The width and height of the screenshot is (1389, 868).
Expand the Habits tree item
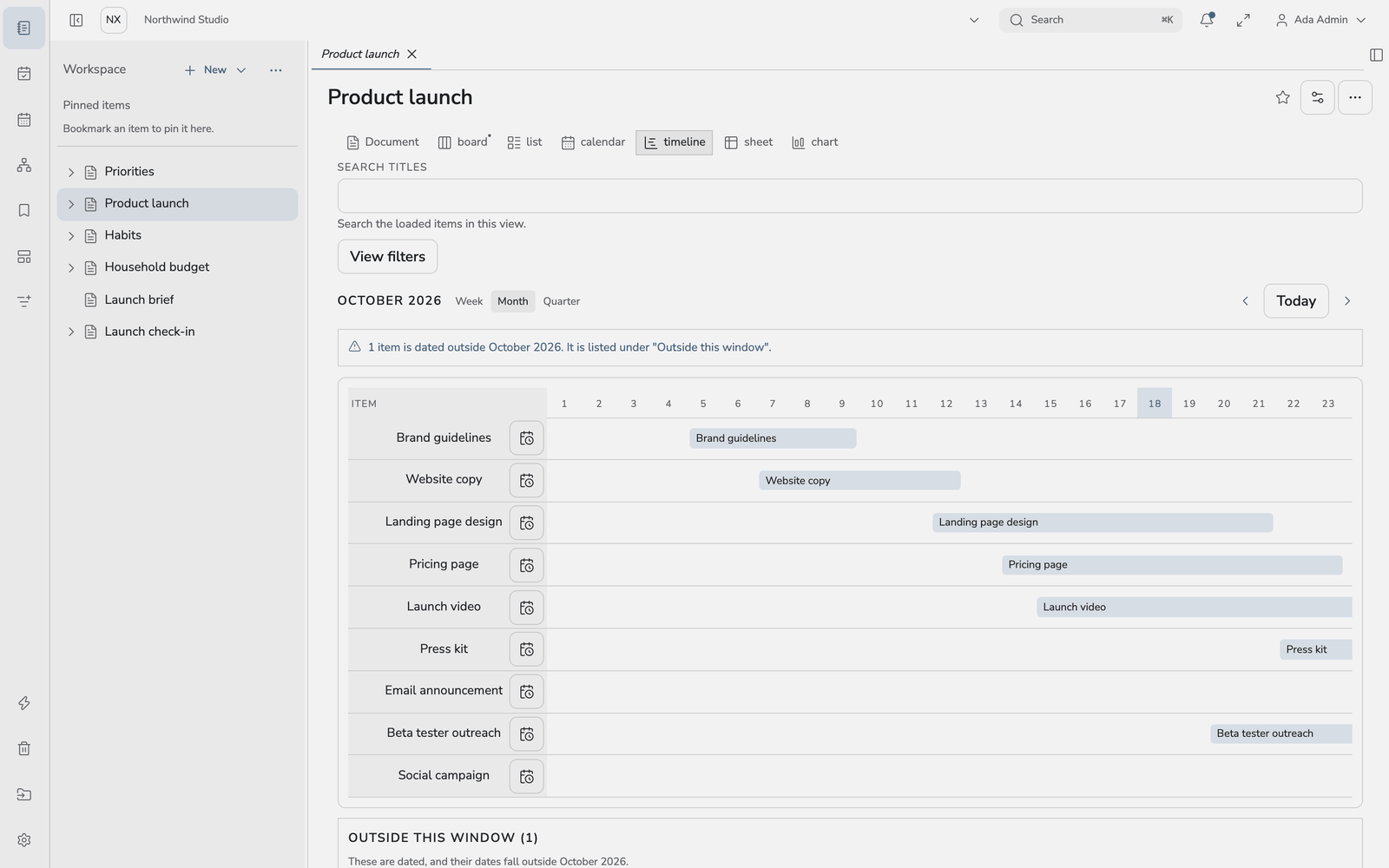(71, 236)
